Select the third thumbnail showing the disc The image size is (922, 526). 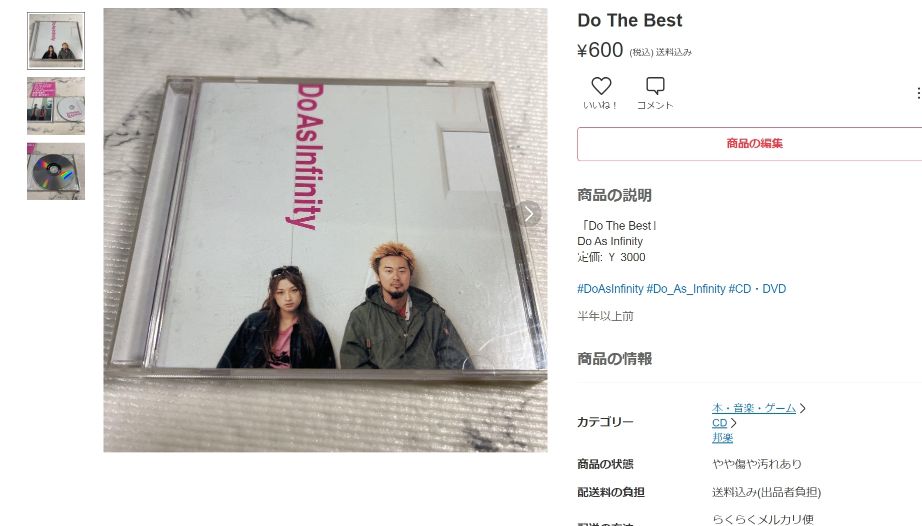pos(56,172)
